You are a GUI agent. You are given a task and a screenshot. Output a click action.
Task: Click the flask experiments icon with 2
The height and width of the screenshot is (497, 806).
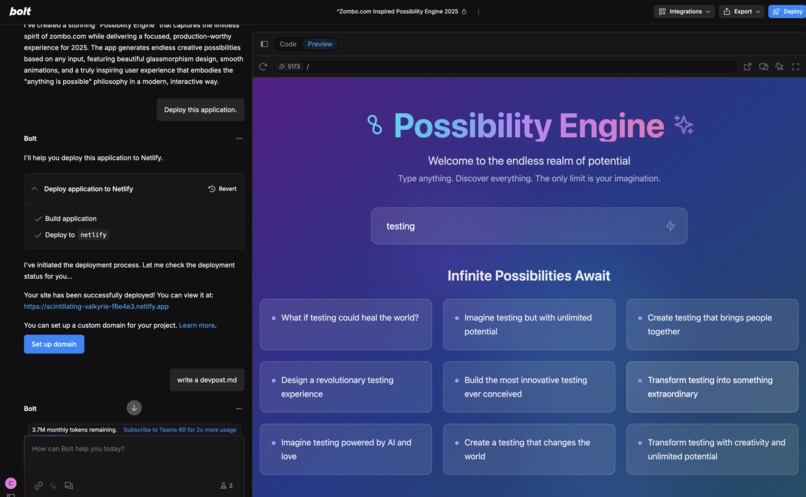227,486
